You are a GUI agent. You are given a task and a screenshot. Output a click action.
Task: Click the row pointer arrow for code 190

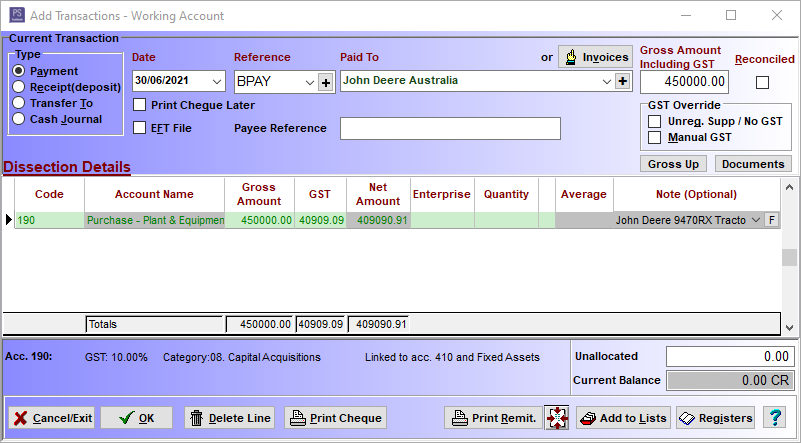click(8, 220)
